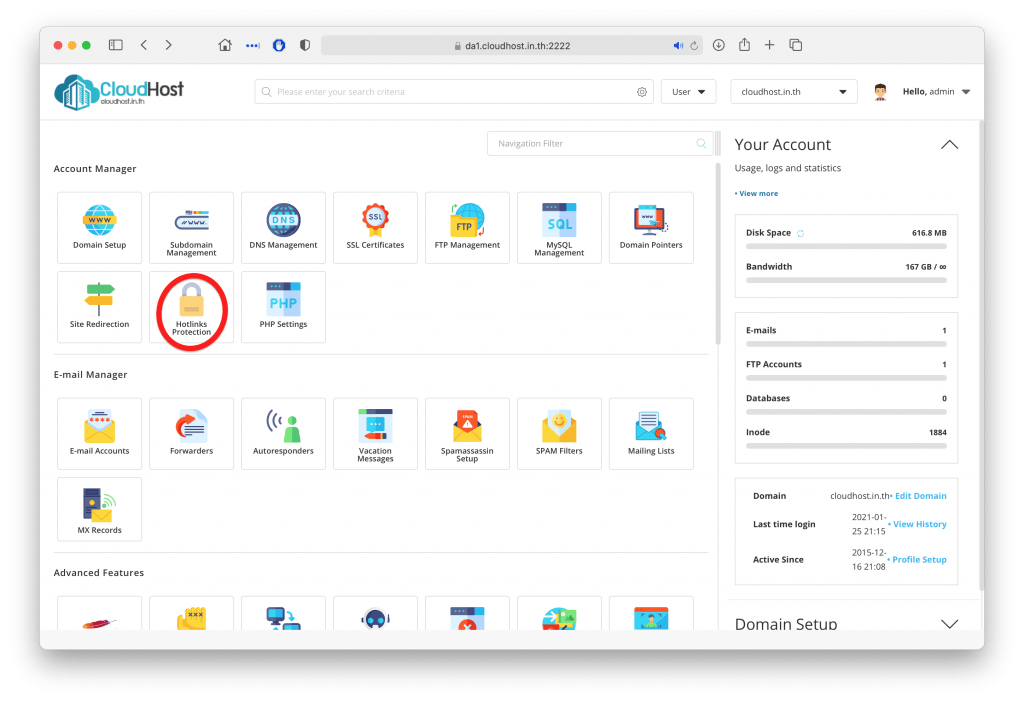Open the DNS Management tool
Screen dimensions: 1024x702
point(283,227)
